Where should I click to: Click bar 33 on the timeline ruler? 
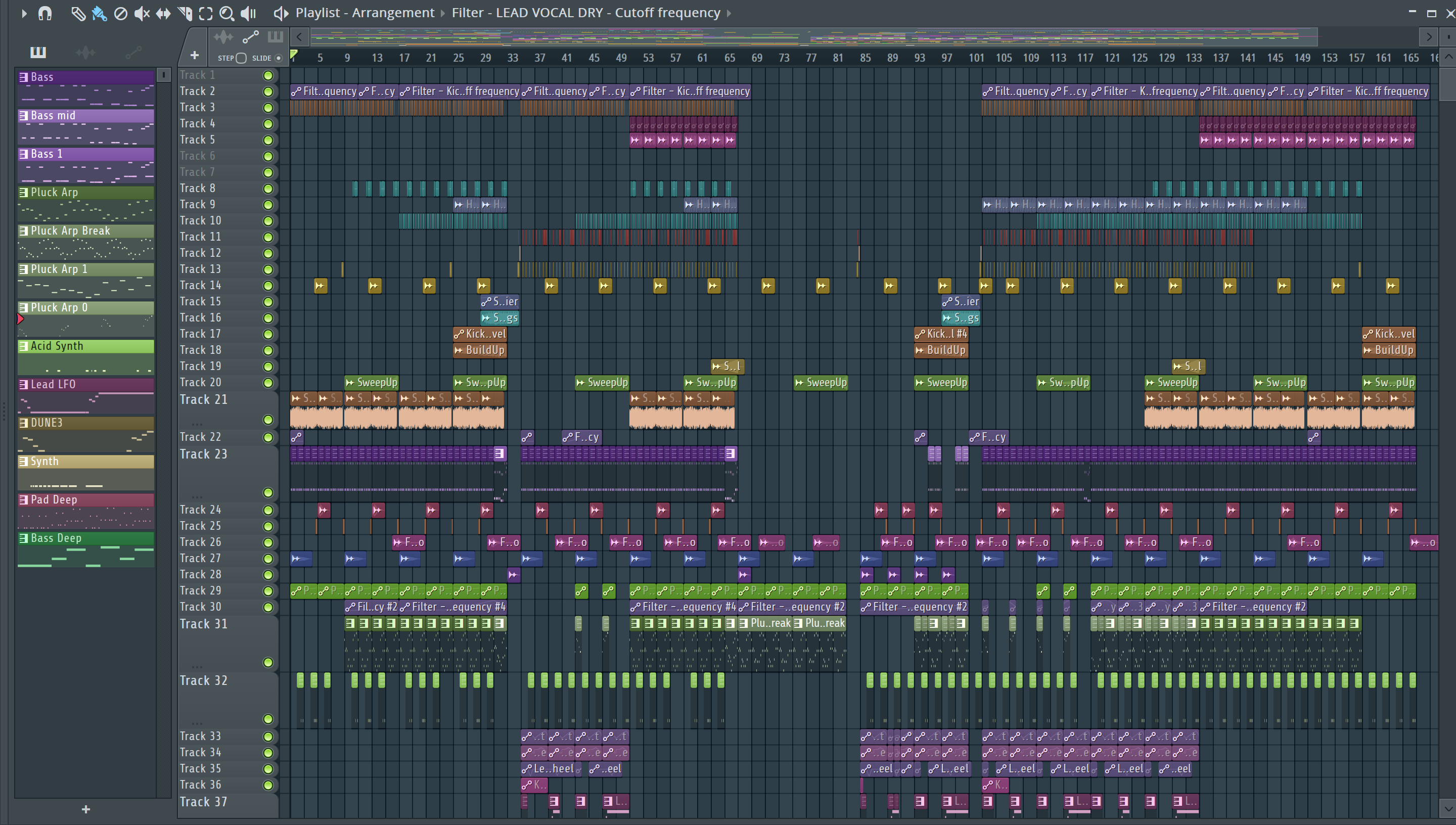513,58
